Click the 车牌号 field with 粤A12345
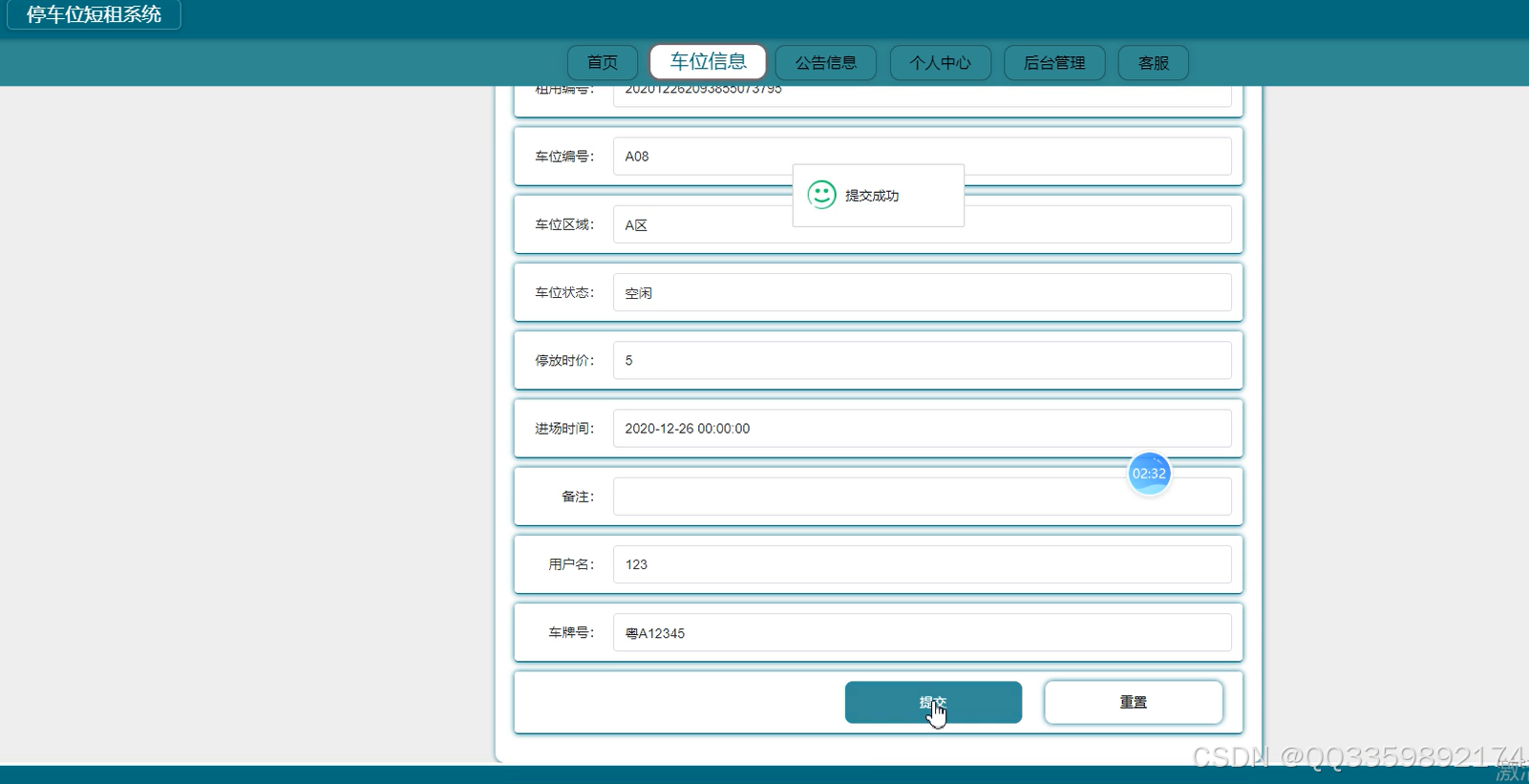 [x=922, y=632]
